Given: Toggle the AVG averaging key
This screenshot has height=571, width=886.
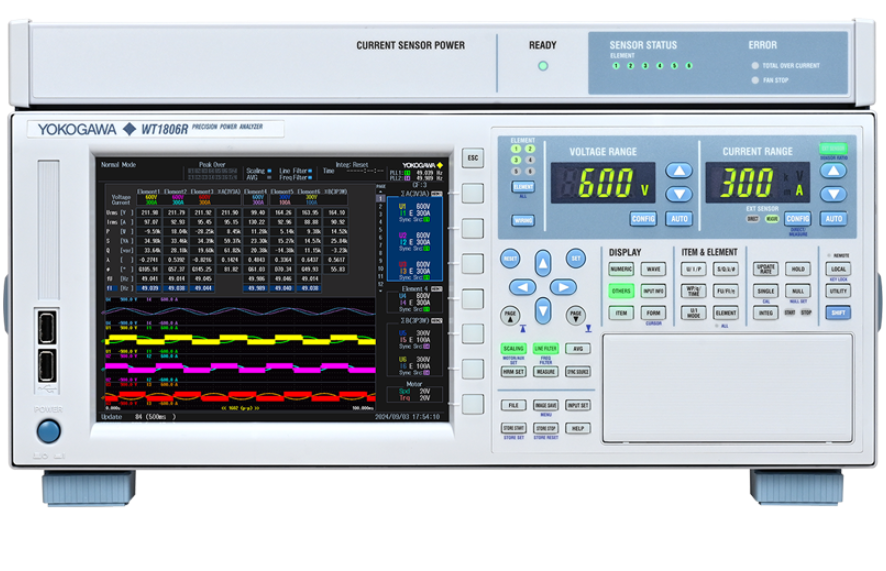Looking at the screenshot, I should pos(577,349).
